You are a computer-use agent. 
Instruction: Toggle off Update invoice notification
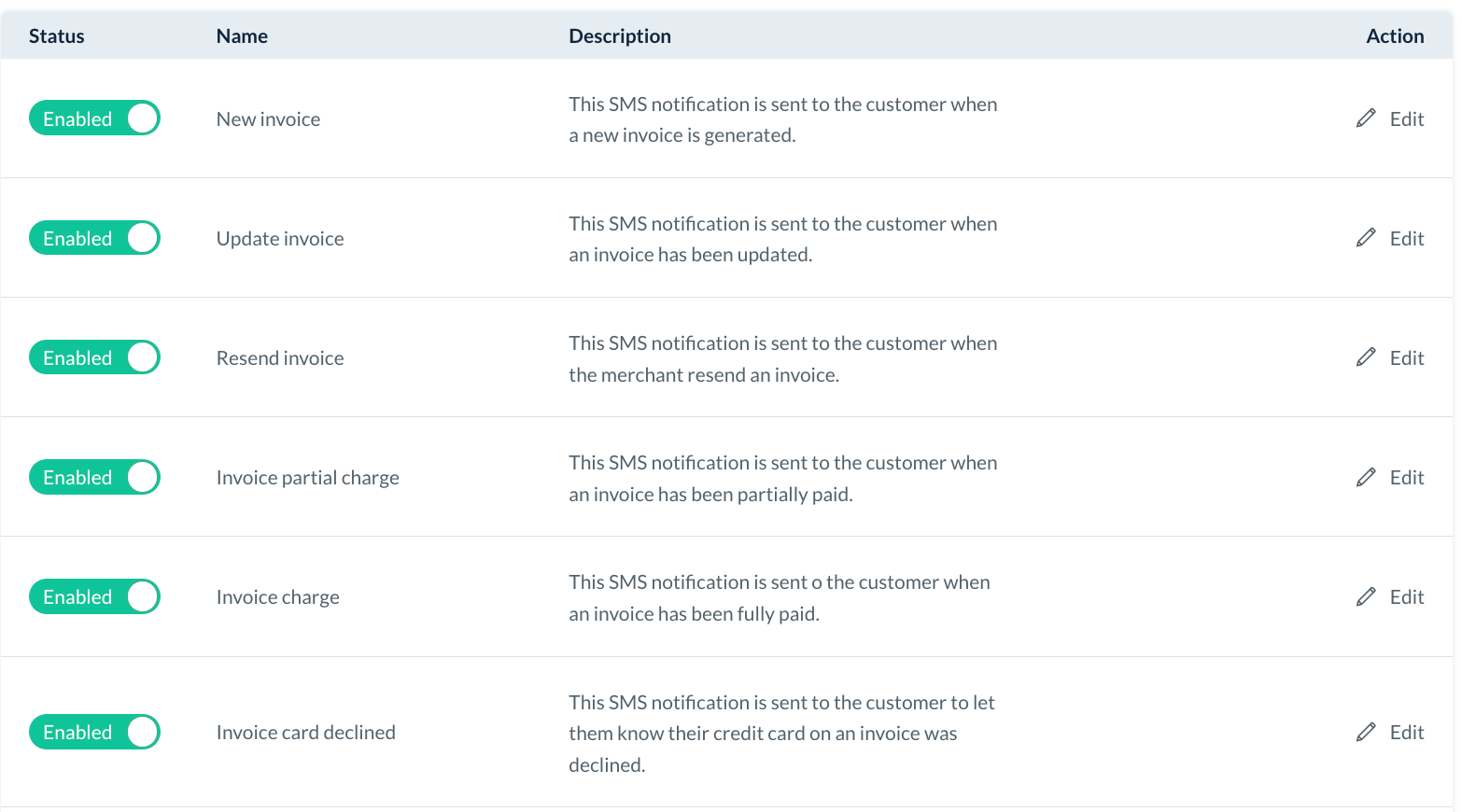(x=94, y=238)
